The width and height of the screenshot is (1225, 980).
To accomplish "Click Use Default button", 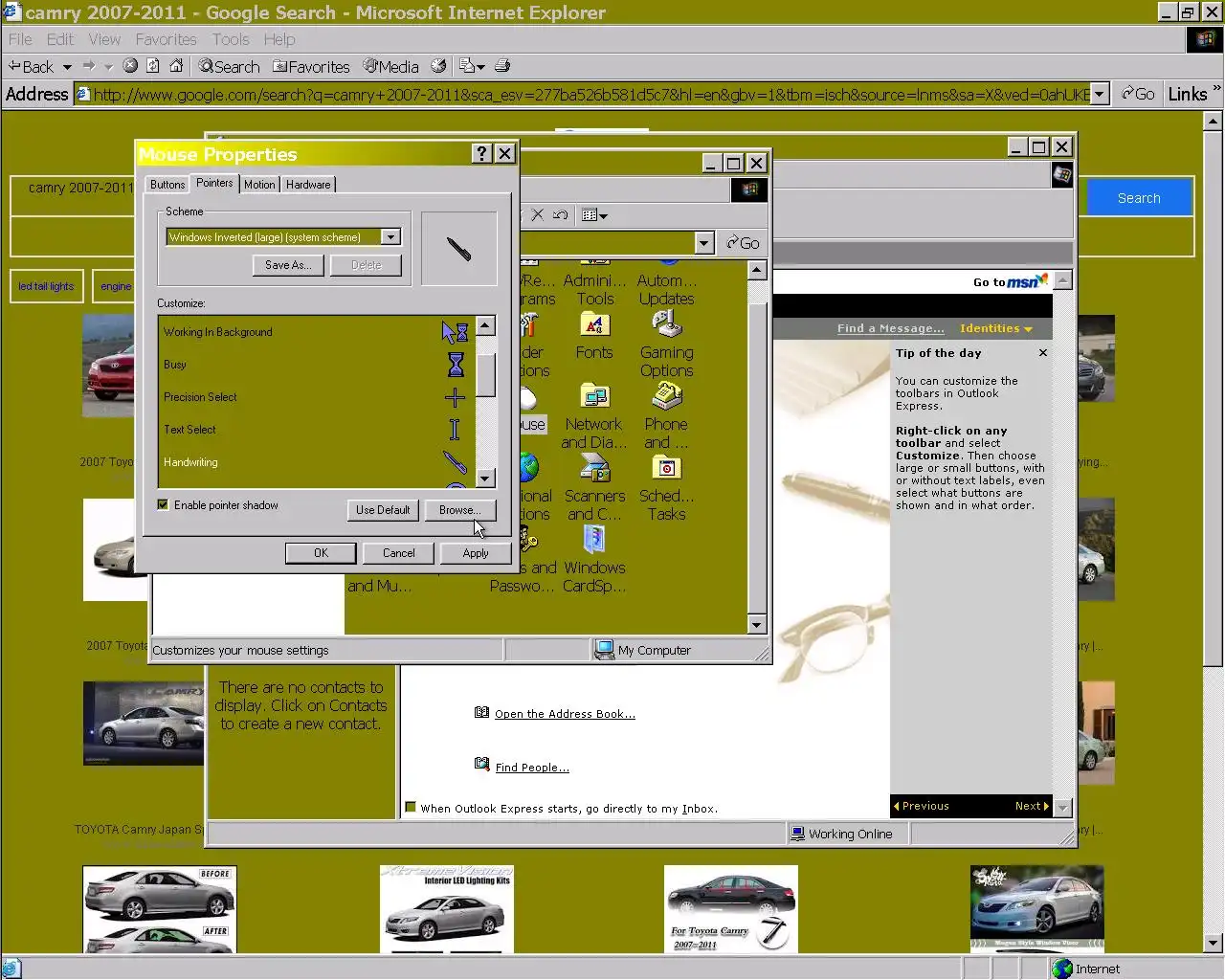I will [x=383, y=509].
